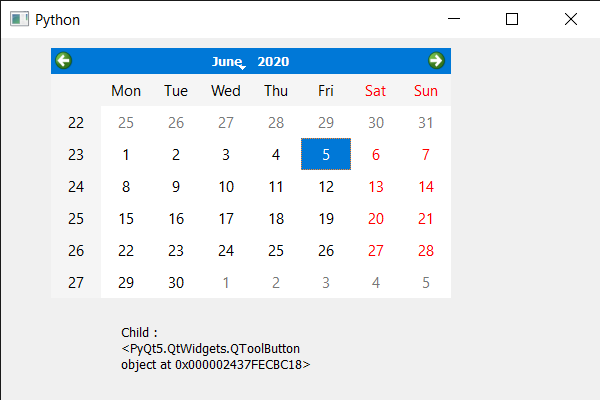Maximize the Python window
Screen dimensions: 600x400
[x=513, y=19]
